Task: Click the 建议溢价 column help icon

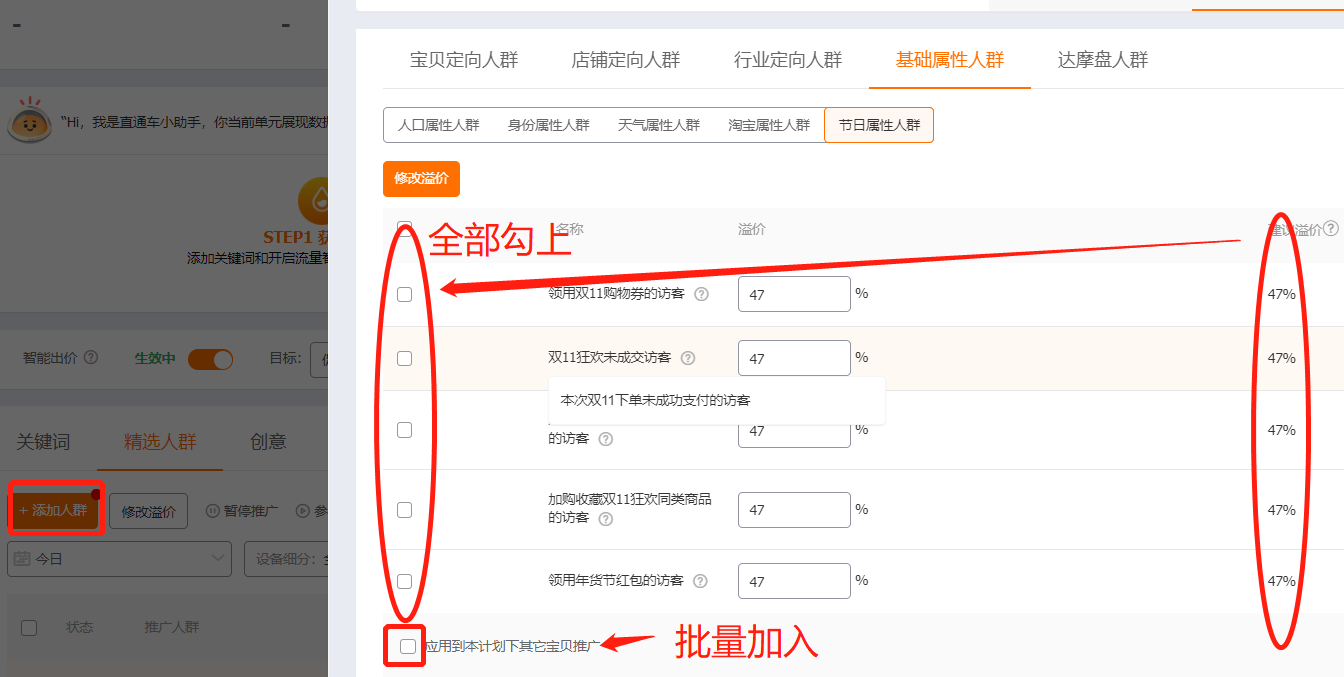Action: pyautogui.click(x=1331, y=229)
